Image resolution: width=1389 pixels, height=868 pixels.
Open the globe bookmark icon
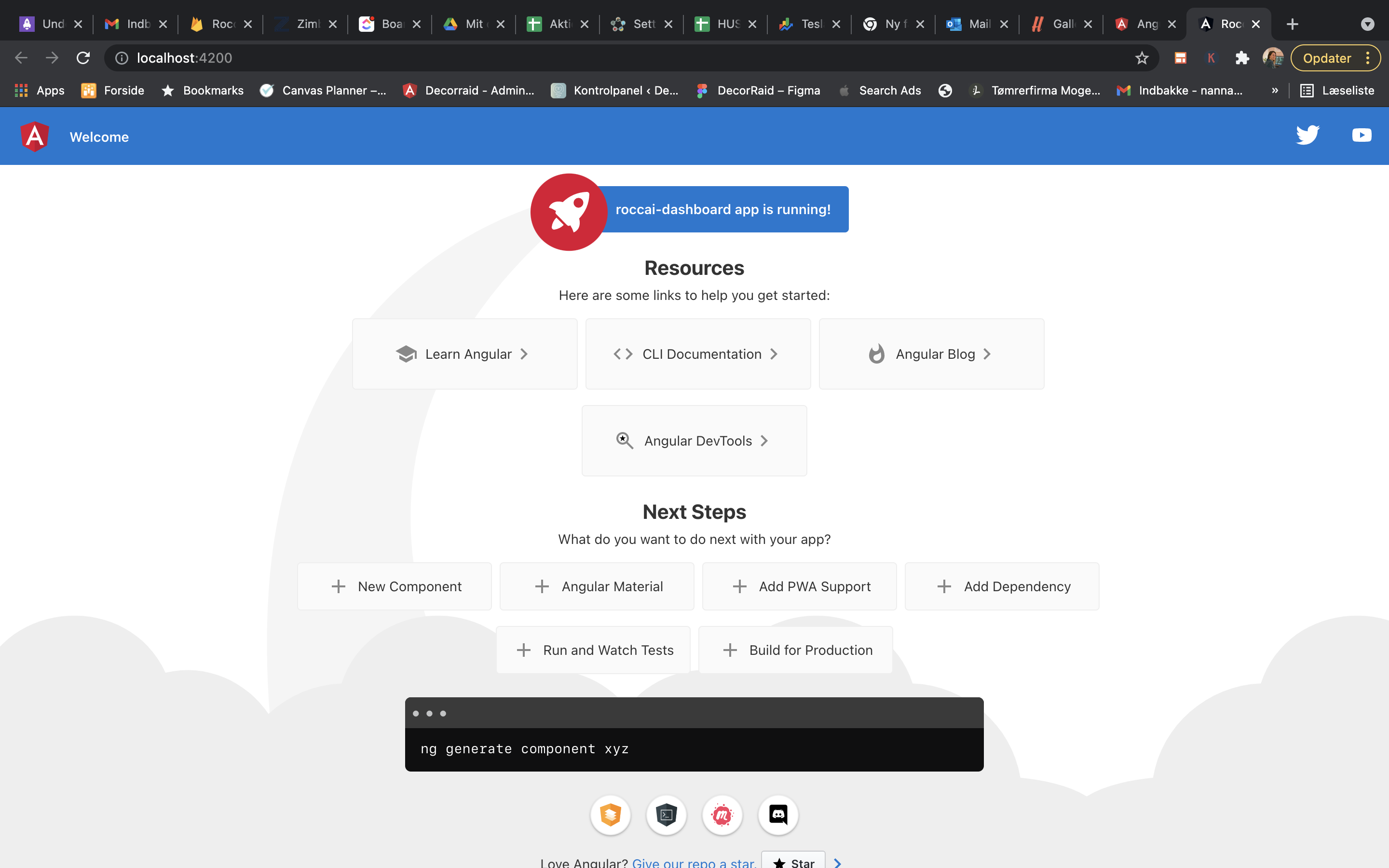945,90
